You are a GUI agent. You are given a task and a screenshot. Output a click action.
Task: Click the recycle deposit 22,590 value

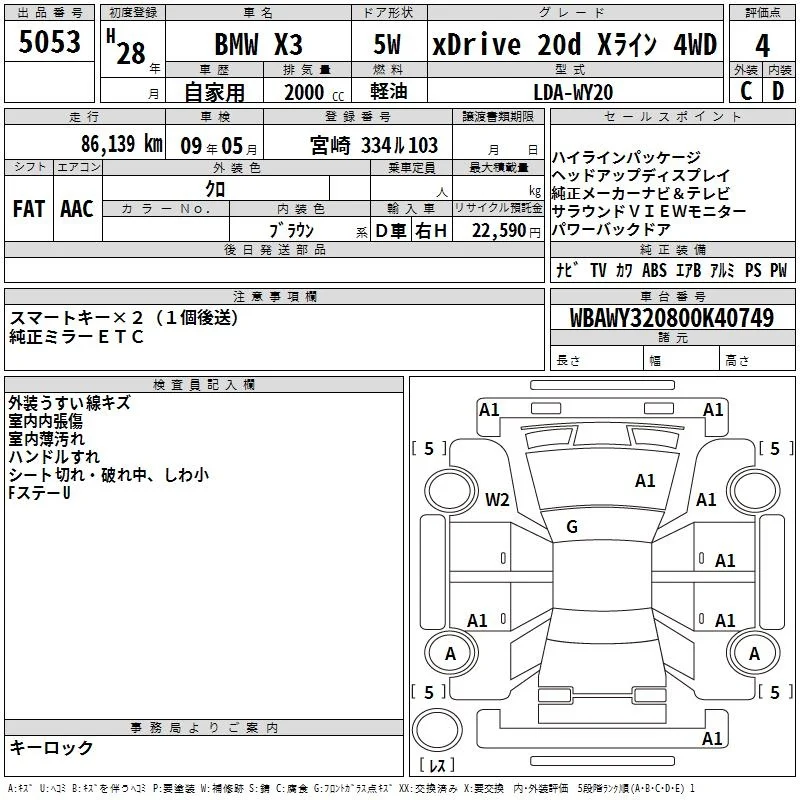point(499,231)
